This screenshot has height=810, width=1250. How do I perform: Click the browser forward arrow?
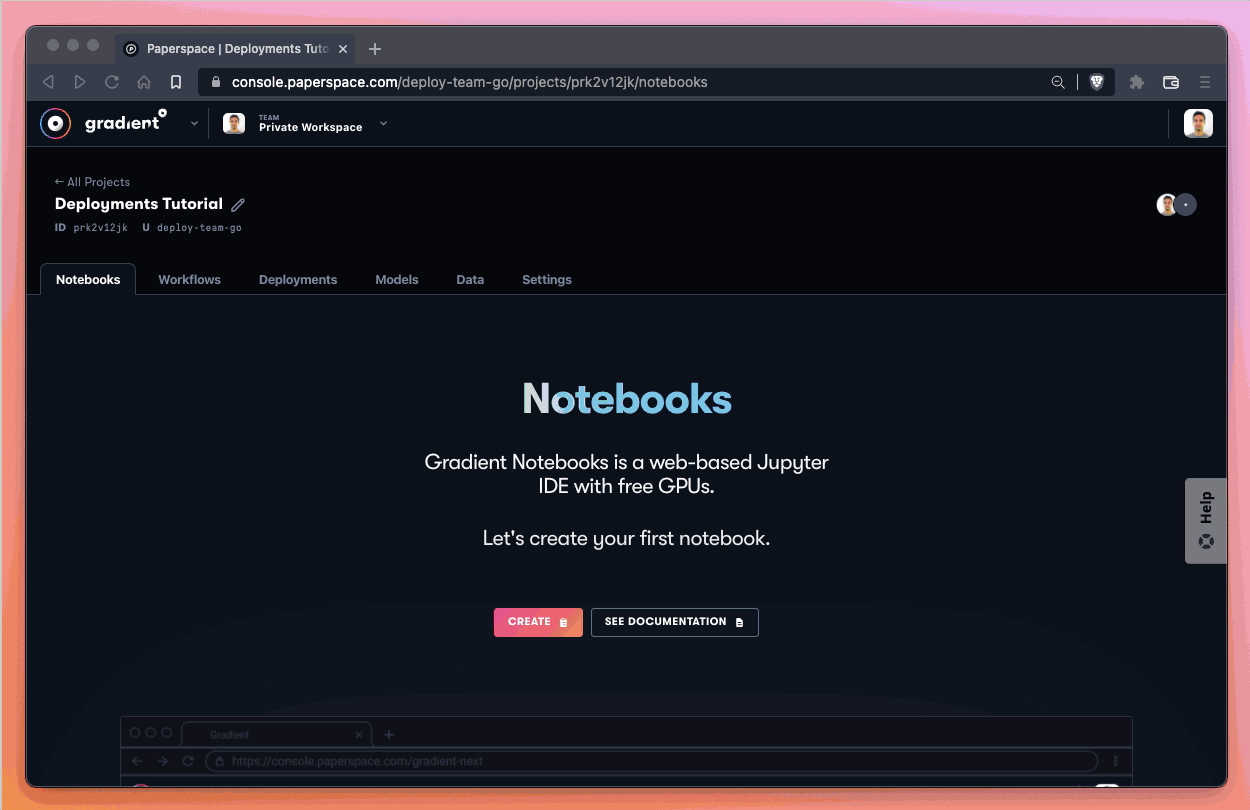tap(80, 82)
